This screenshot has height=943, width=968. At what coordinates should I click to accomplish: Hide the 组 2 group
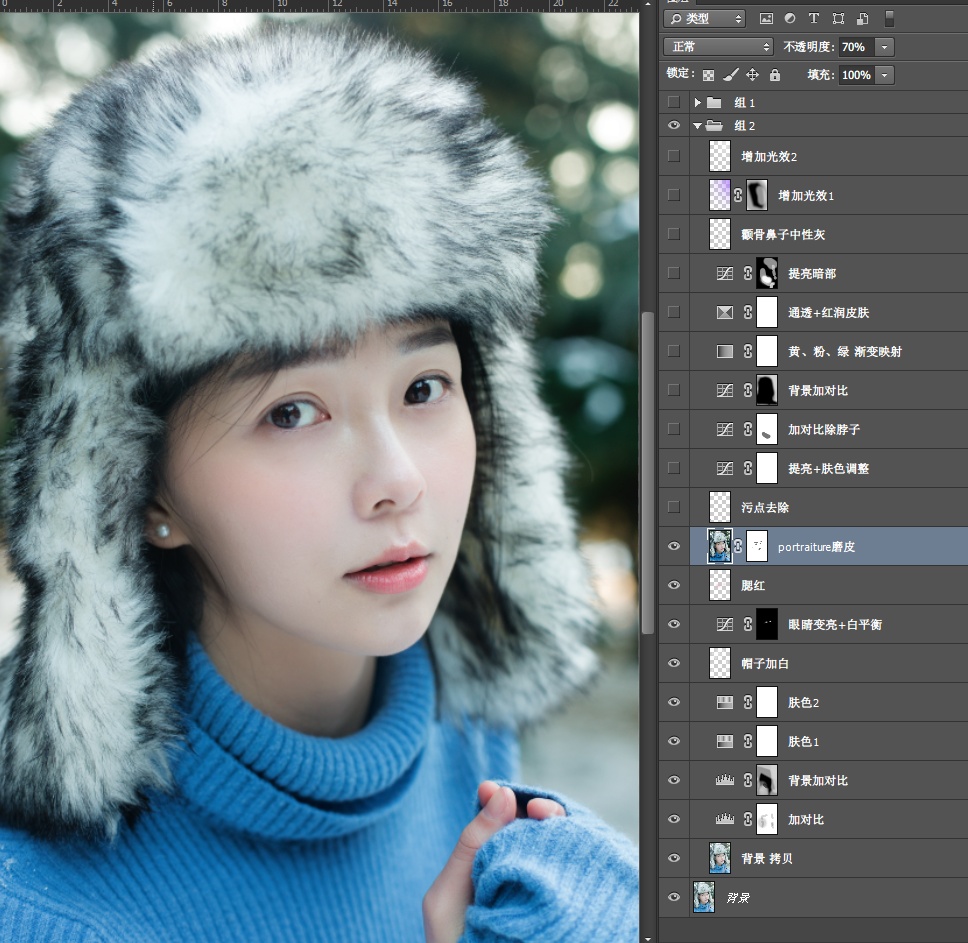point(674,125)
